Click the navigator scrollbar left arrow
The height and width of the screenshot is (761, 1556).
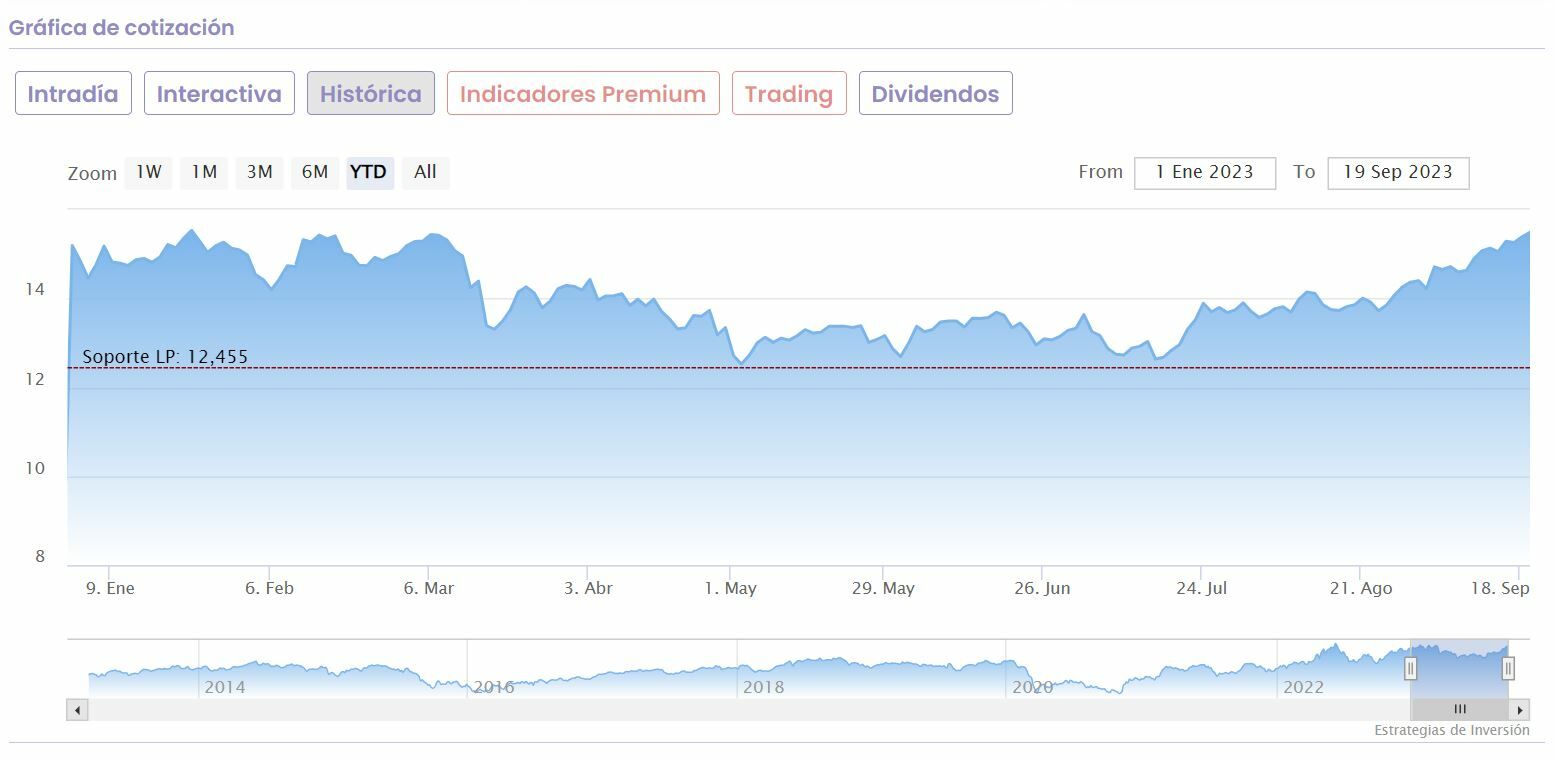pos(78,710)
